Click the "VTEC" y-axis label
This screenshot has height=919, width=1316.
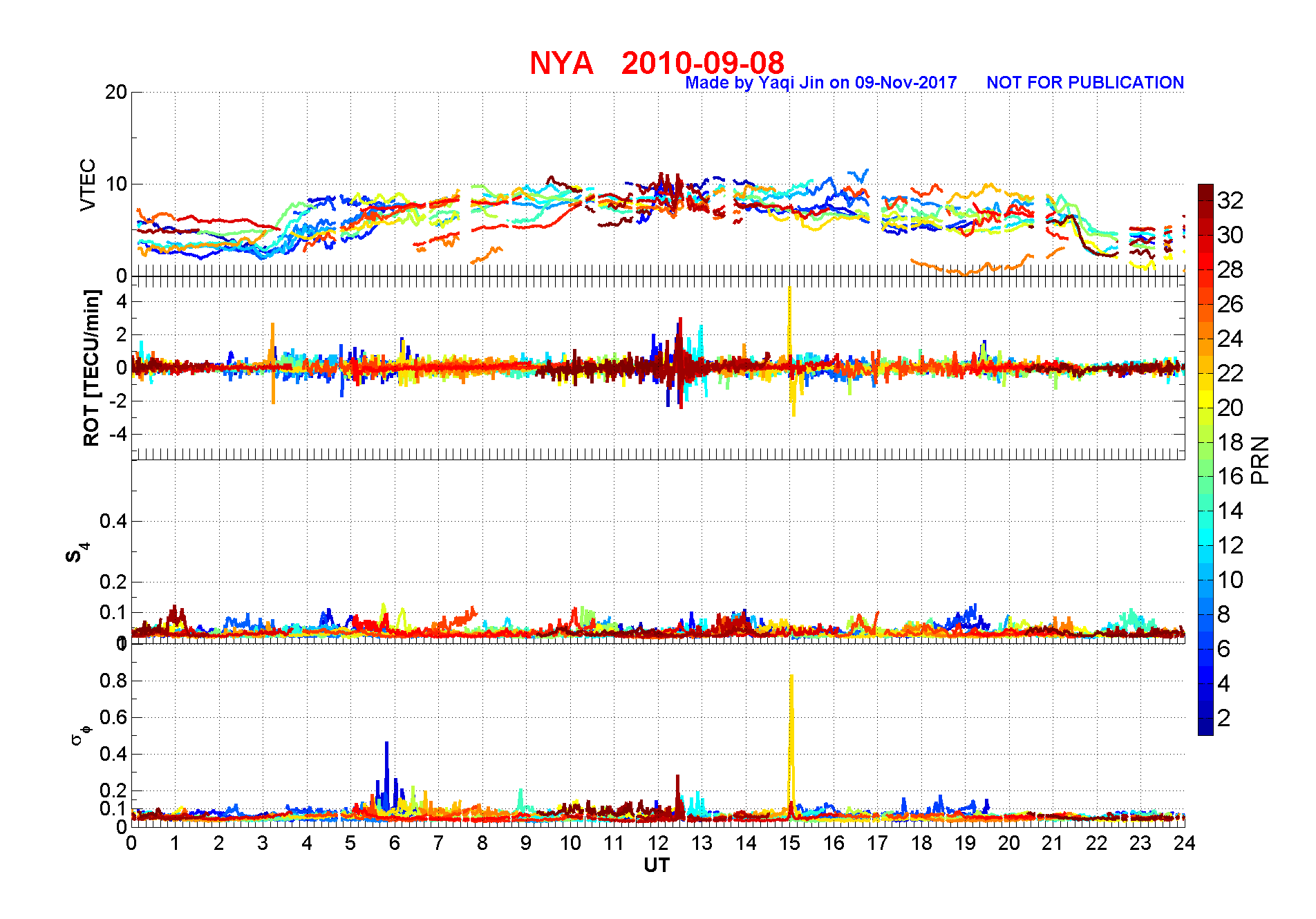pyautogui.click(x=88, y=184)
